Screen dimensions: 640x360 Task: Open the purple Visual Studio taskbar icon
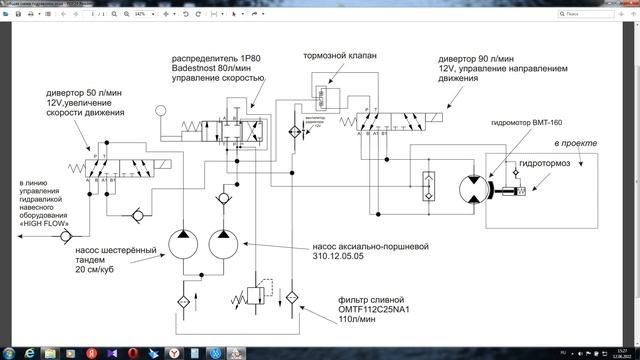coord(112,353)
